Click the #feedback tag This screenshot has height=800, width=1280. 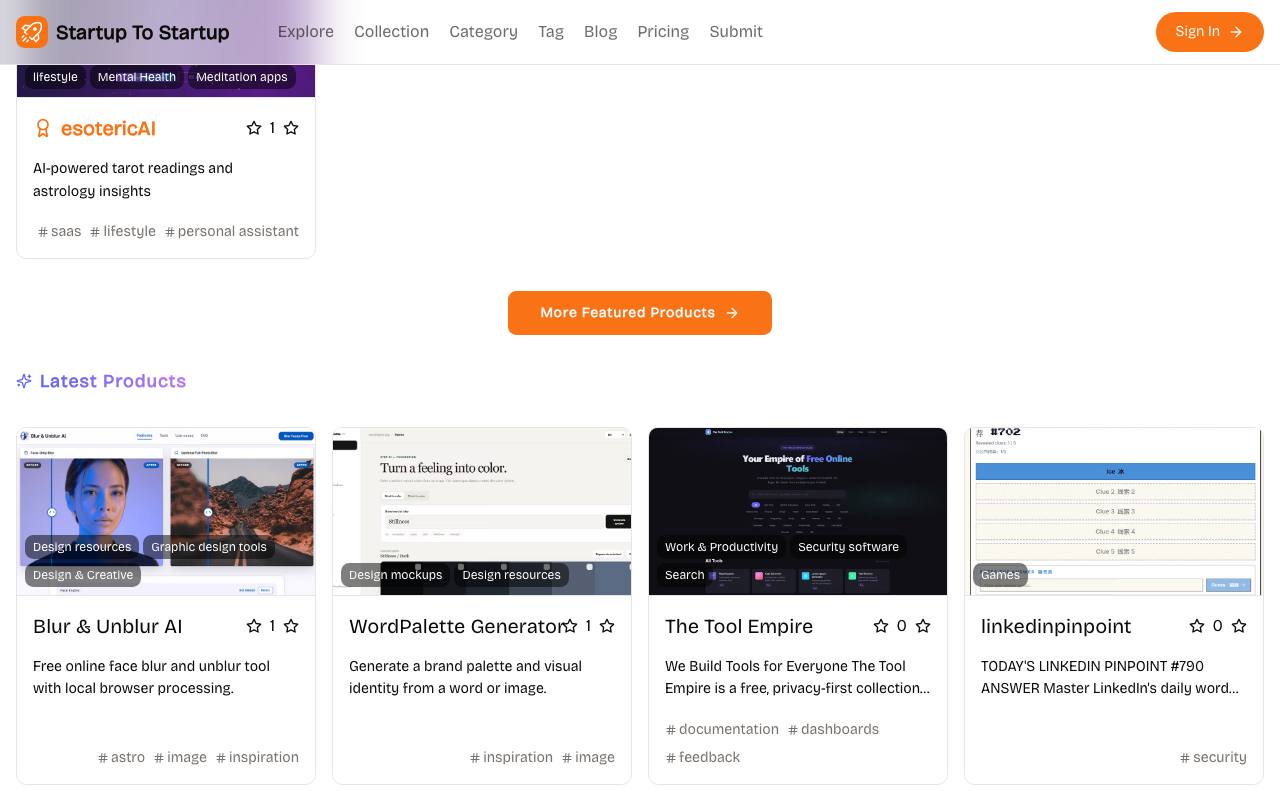pyautogui.click(x=703, y=757)
